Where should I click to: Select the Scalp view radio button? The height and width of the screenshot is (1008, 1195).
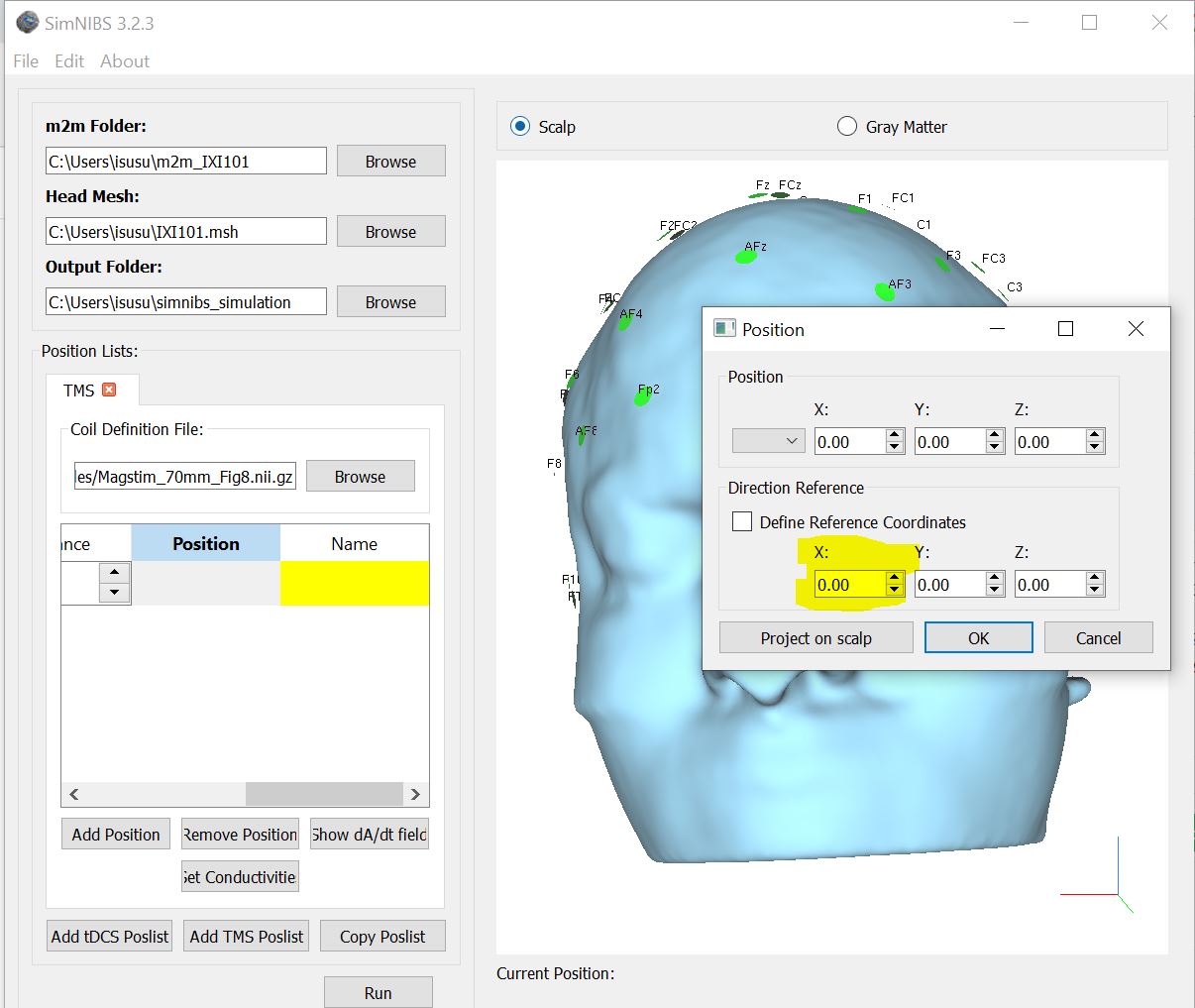(x=519, y=126)
